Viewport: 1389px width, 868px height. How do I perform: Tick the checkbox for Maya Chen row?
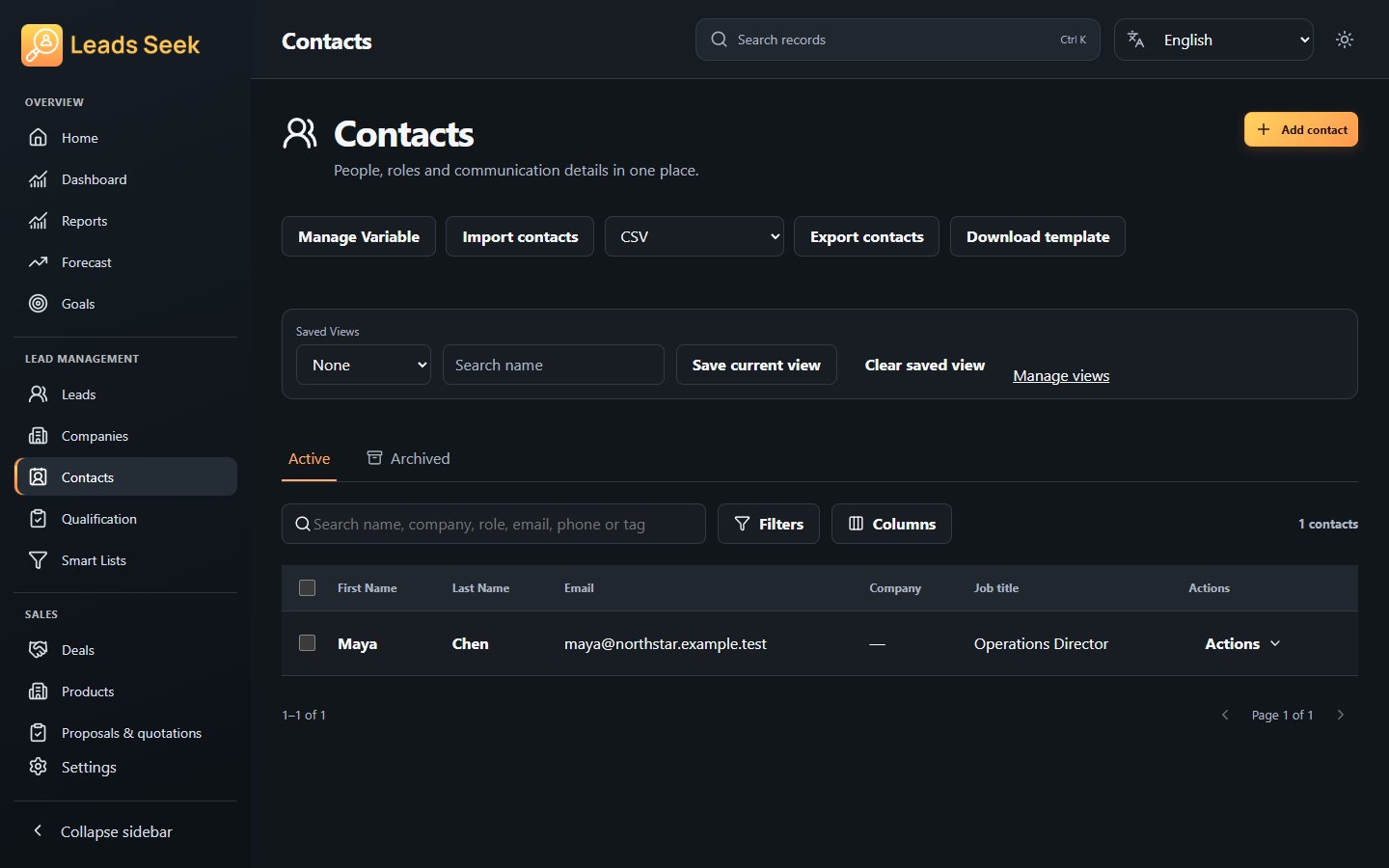(x=308, y=643)
